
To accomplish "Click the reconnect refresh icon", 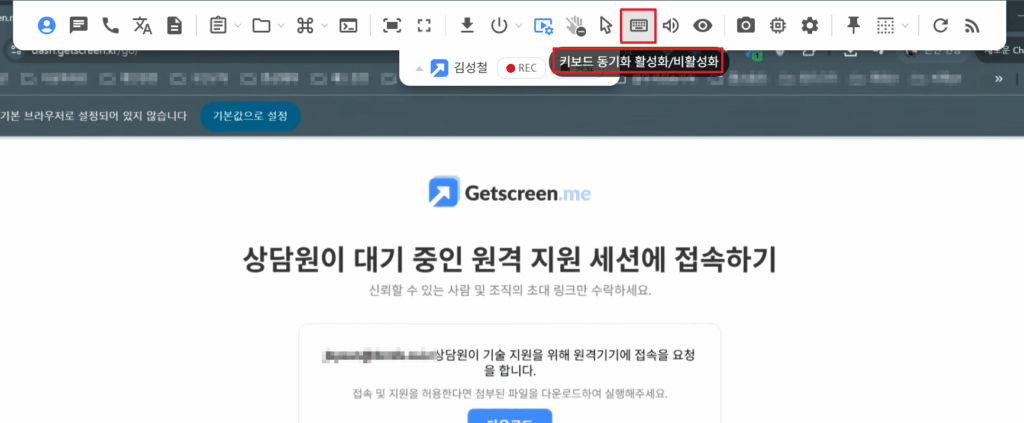I will pyautogui.click(x=940, y=25).
